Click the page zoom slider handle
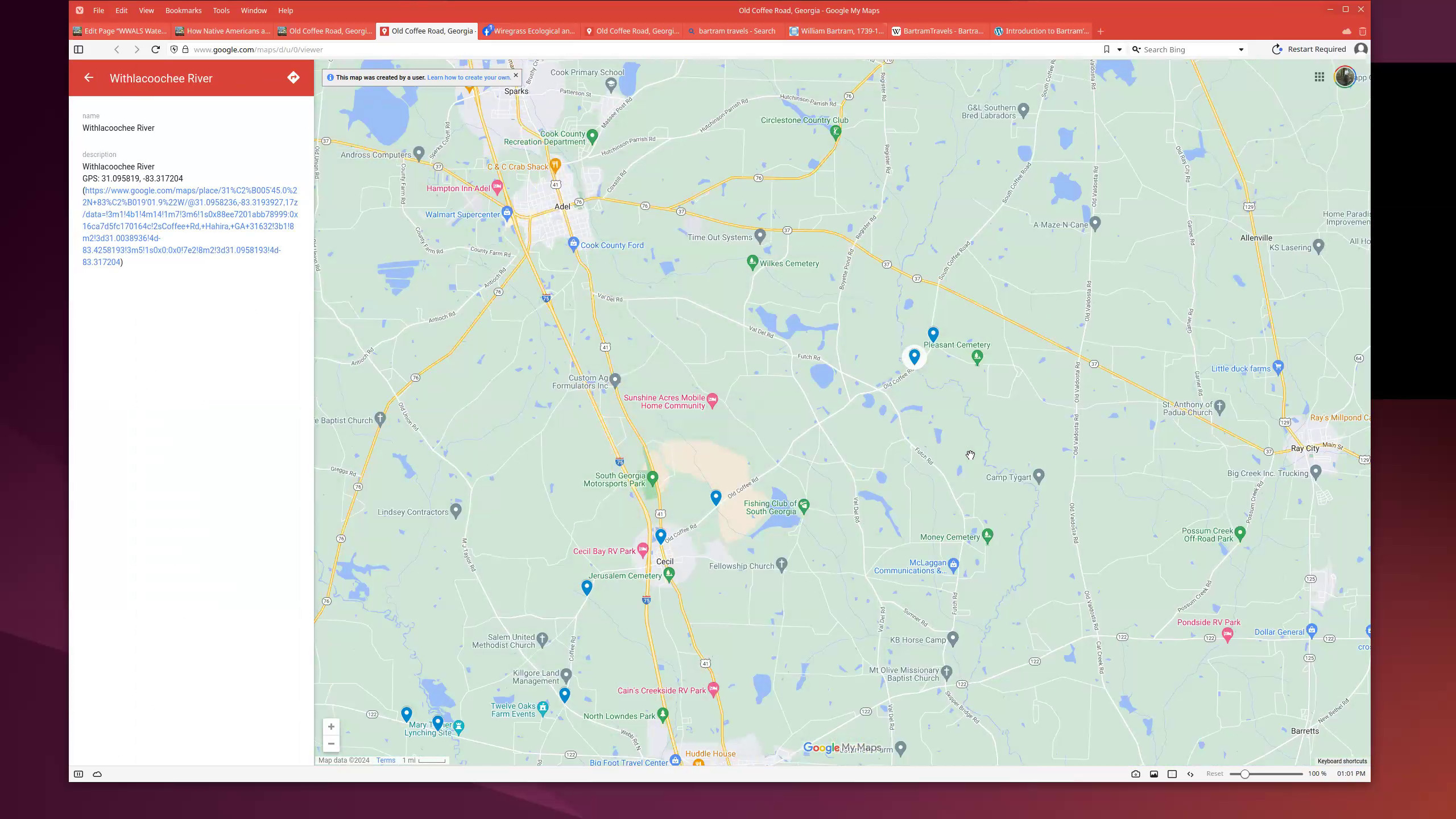This screenshot has width=1456, height=819. (x=1244, y=774)
